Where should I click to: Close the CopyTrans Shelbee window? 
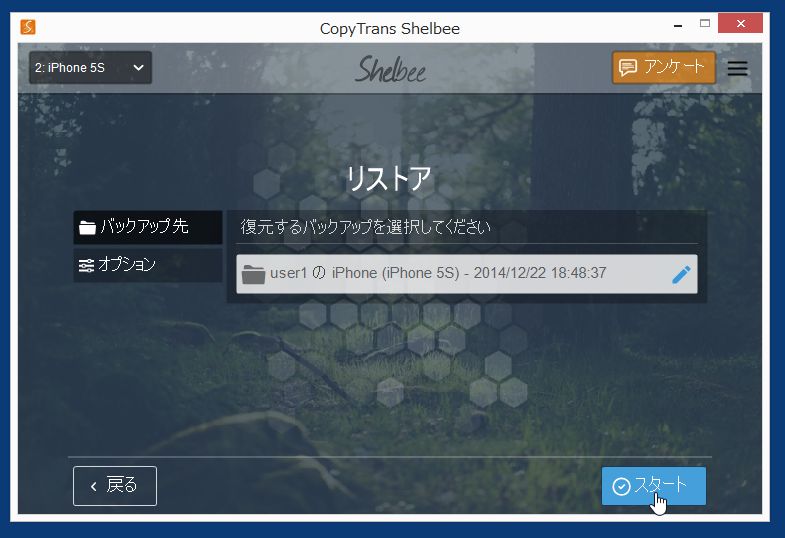[x=740, y=23]
